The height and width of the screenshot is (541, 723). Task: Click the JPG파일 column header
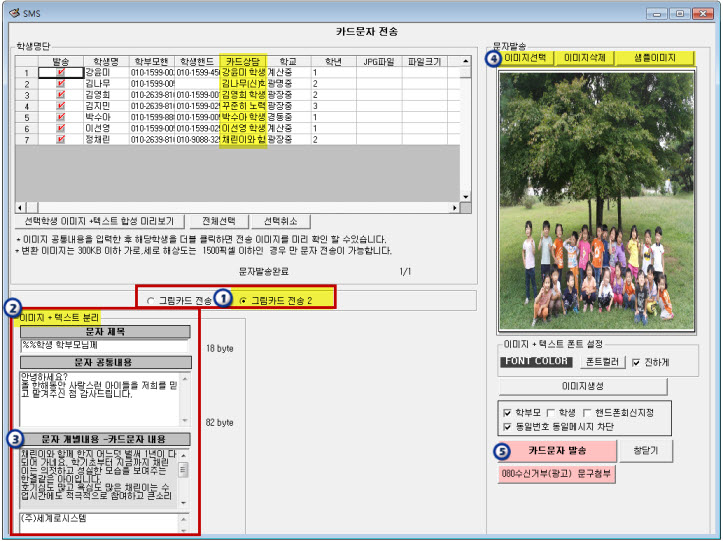click(x=379, y=61)
